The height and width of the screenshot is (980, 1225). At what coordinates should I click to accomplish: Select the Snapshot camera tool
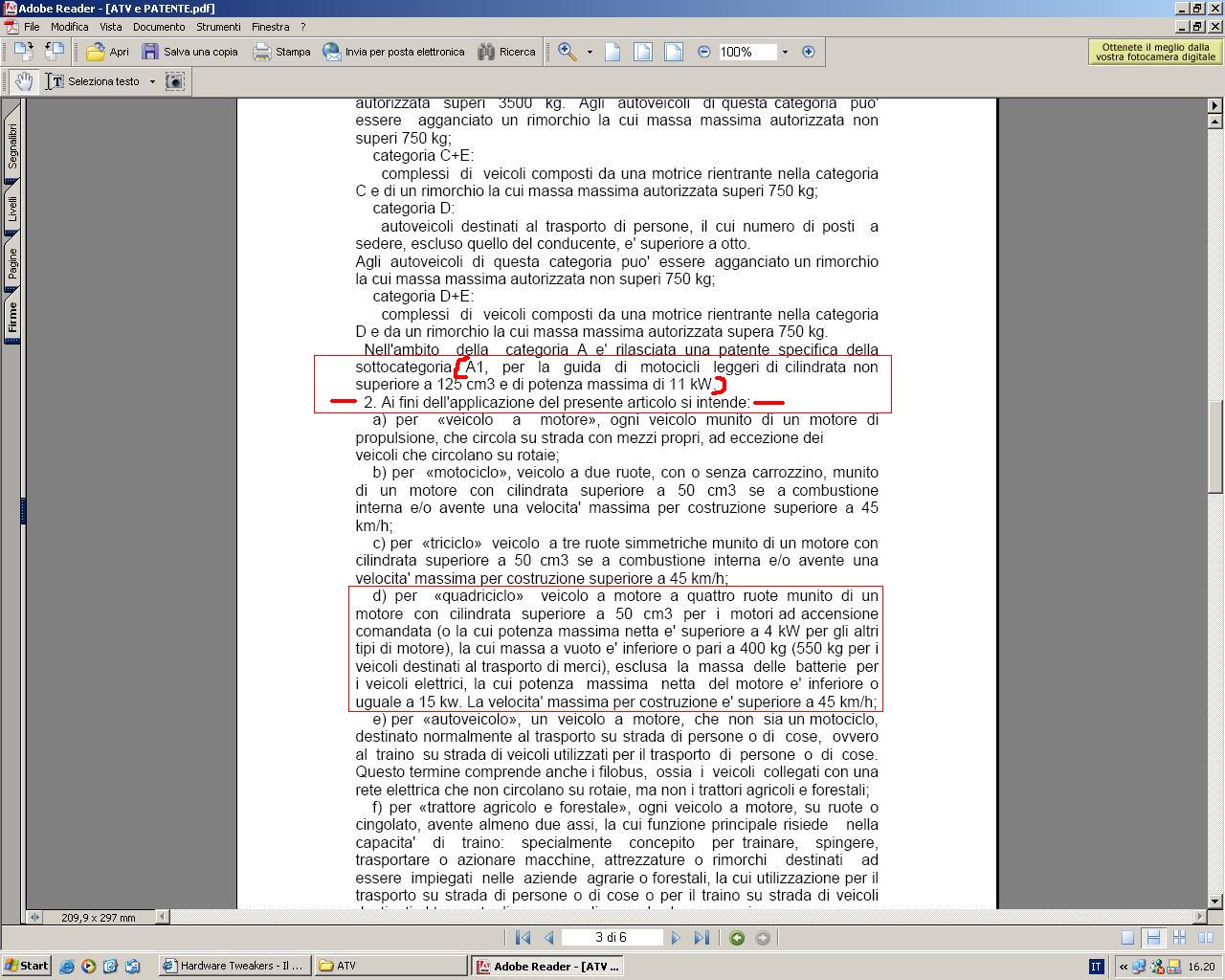click(175, 81)
